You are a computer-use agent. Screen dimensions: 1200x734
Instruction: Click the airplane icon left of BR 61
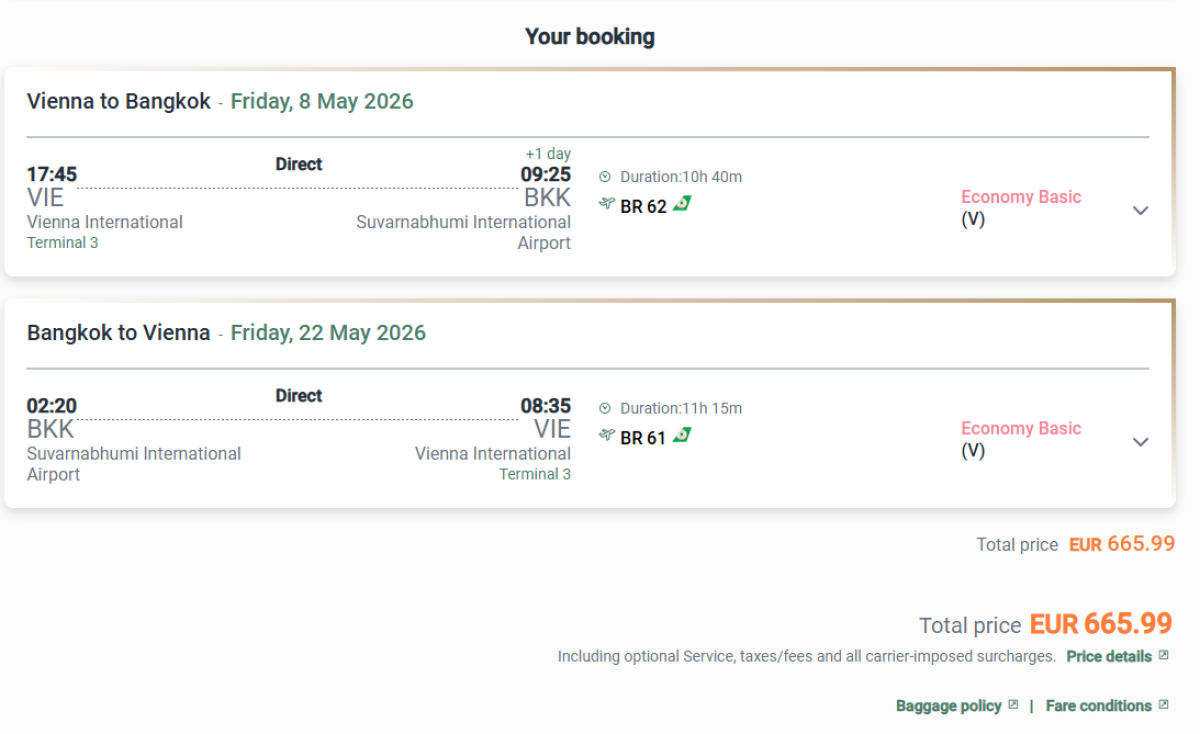click(x=606, y=436)
